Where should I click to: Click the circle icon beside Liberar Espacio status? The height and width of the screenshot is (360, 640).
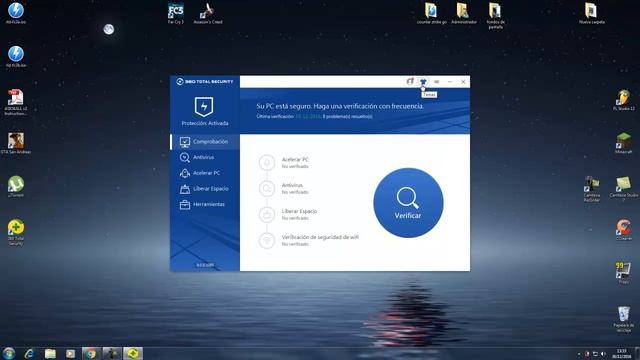tap(267, 214)
